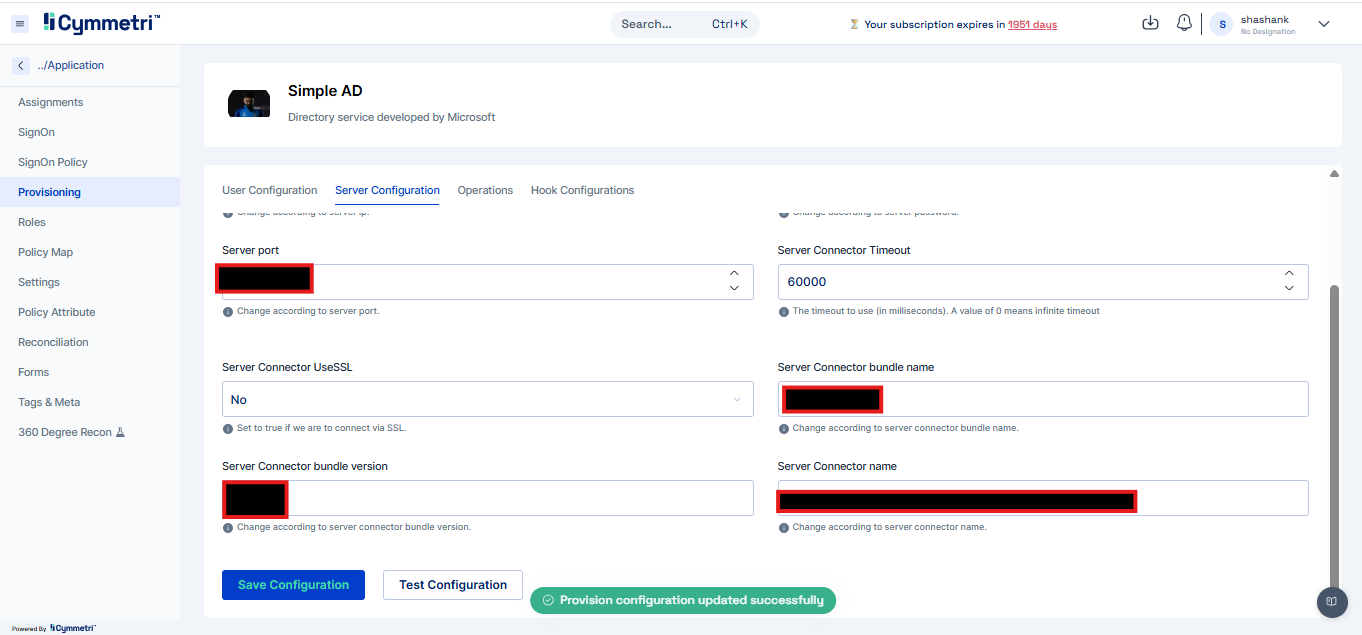Switch to User Configuration tab
This screenshot has width=1362, height=635.
pos(269,190)
